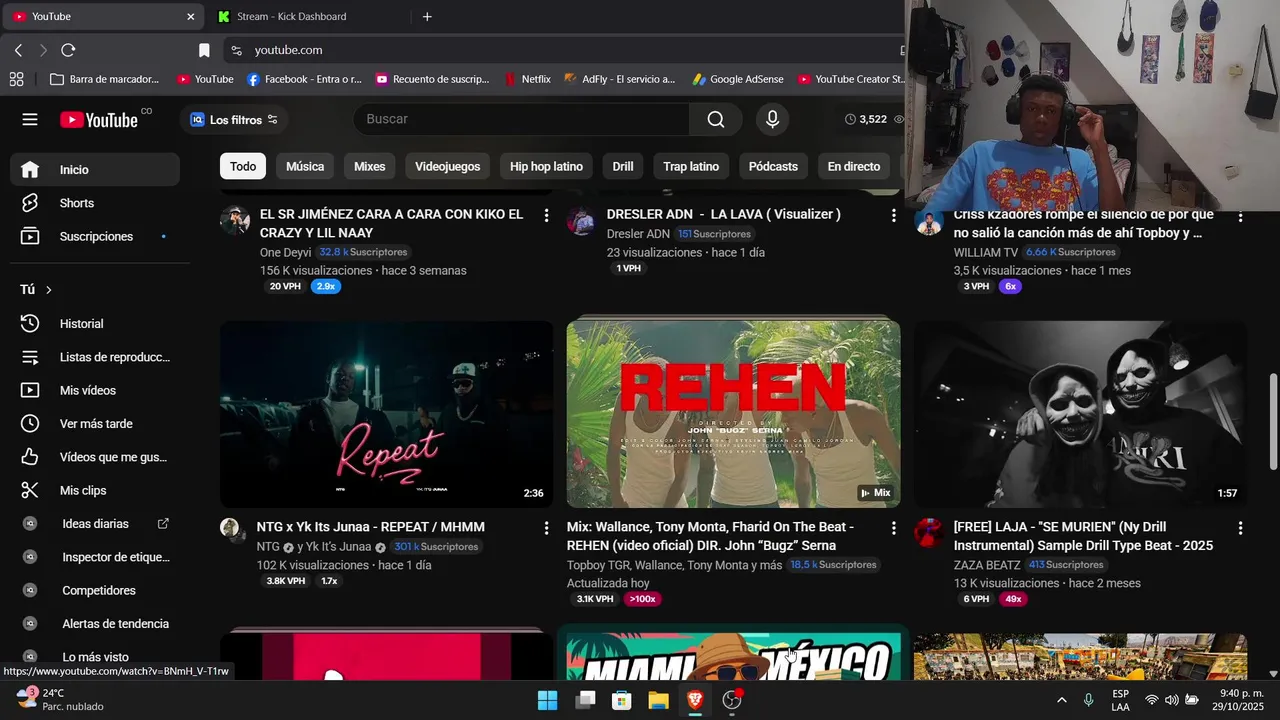Screen dimensions: 1280x720
Task: Open One Deyvi channel link
Action: tap(285, 252)
